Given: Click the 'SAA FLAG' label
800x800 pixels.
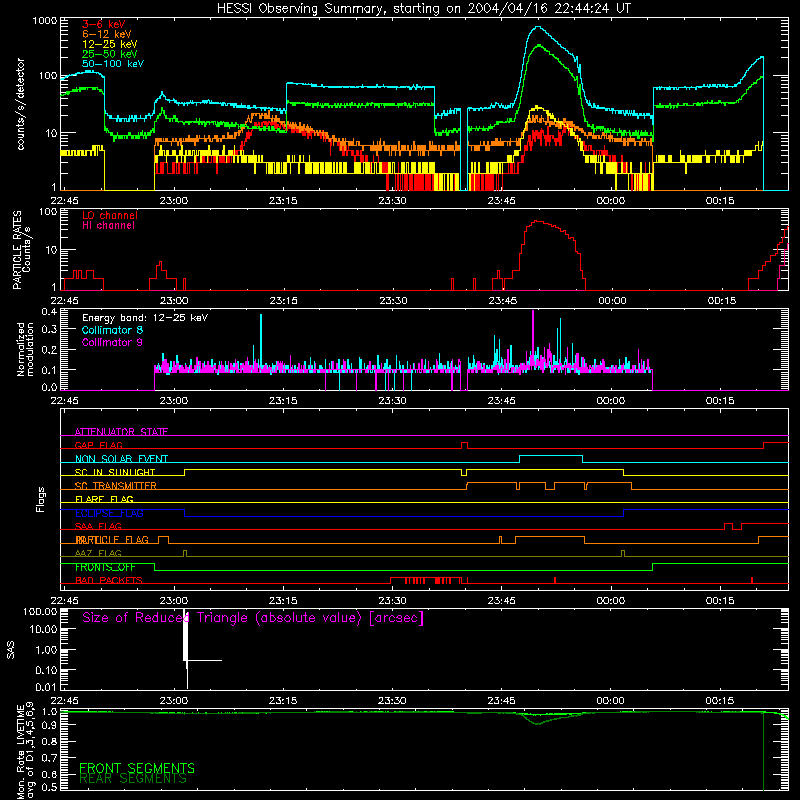Looking at the screenshot, I should (x=98, y=526).
